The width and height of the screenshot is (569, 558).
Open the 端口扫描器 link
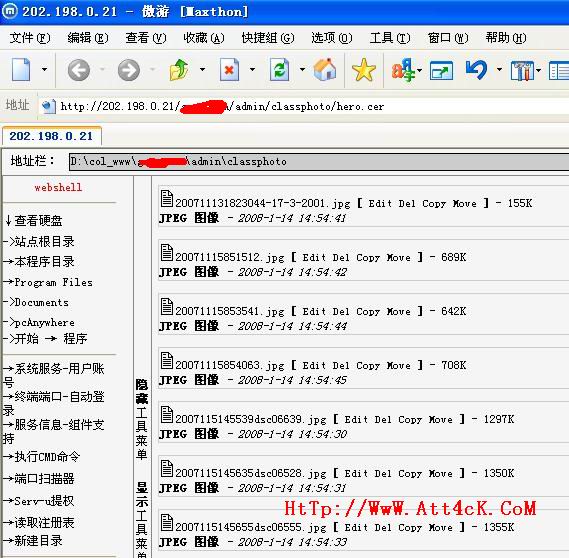[x=44, y=479]
